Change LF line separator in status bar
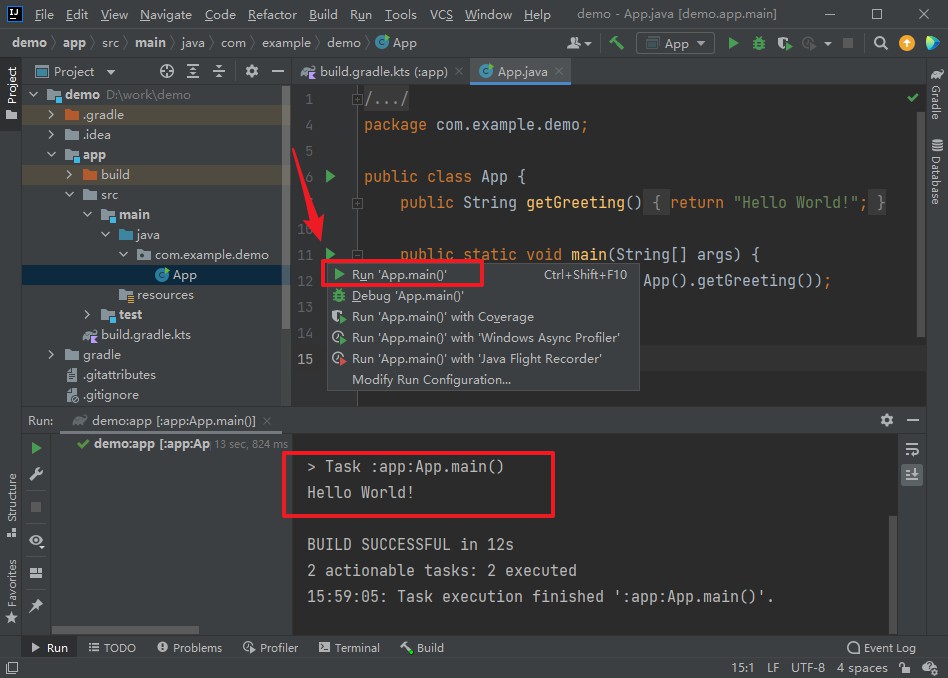Viewport: 948px width, 678px height. (773, 668)
